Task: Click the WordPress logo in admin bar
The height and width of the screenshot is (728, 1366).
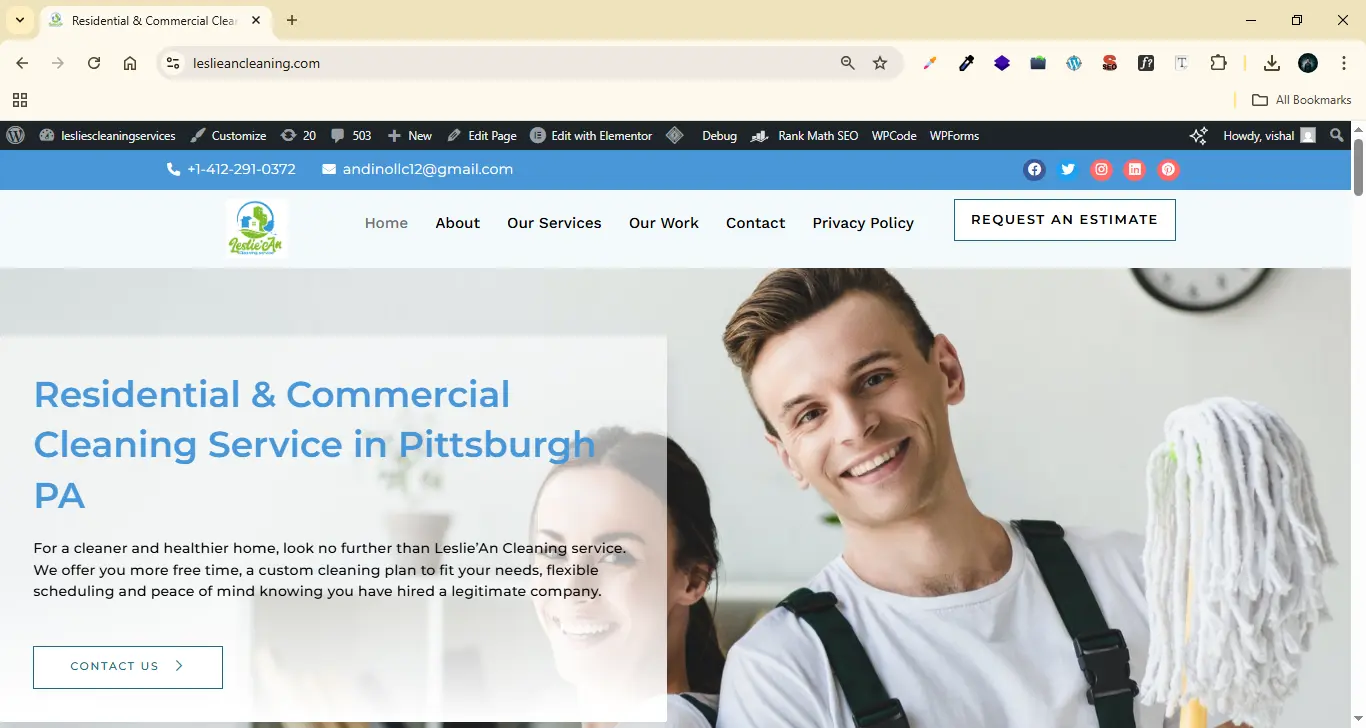Action: 15,136
